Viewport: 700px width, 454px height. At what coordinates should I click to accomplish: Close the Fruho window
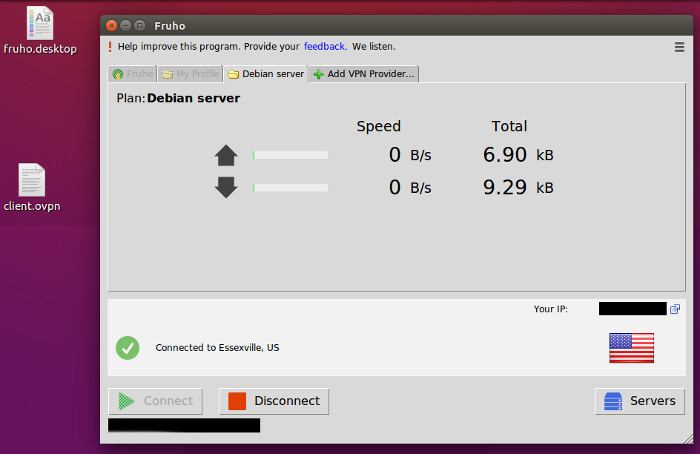(112, 25)
